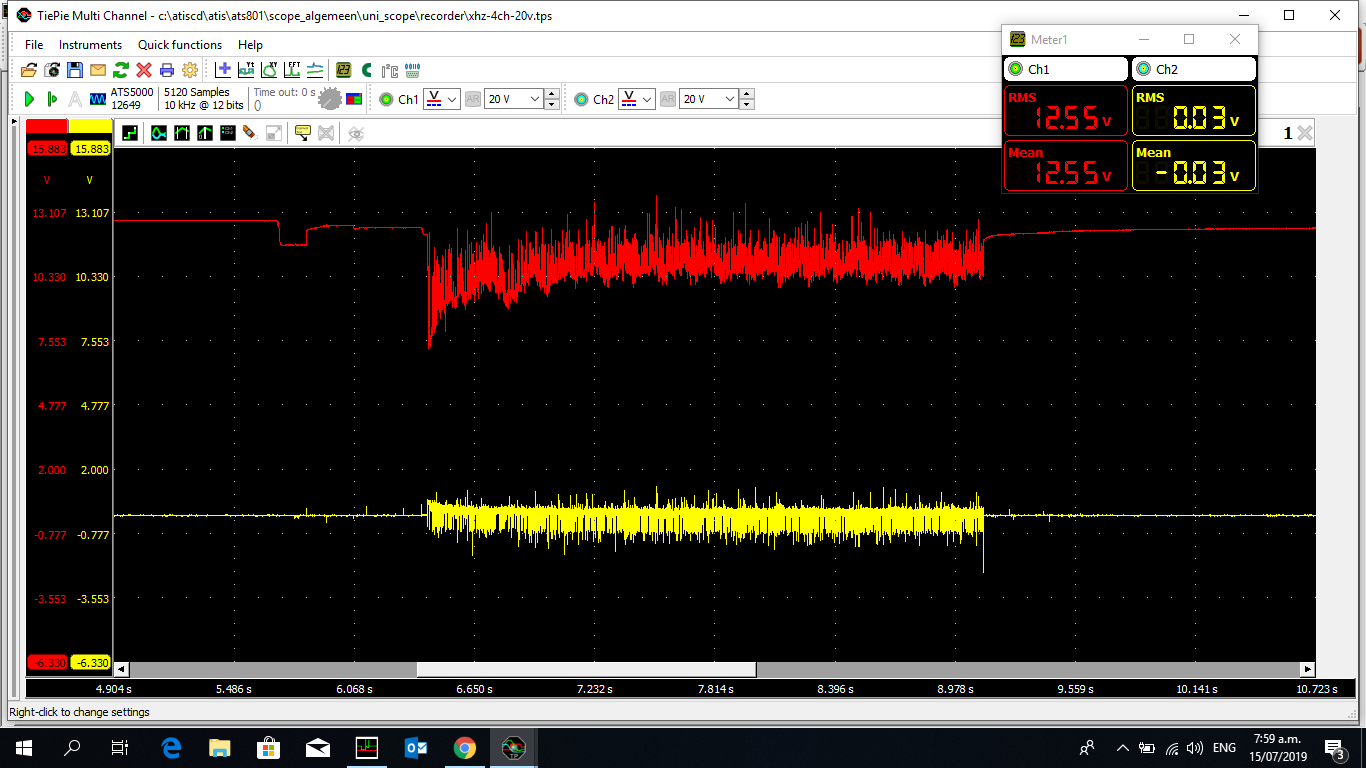Click Ch2 Mean -0.03 V reading
1366x768 pixels.
[x=1194, y=166]
